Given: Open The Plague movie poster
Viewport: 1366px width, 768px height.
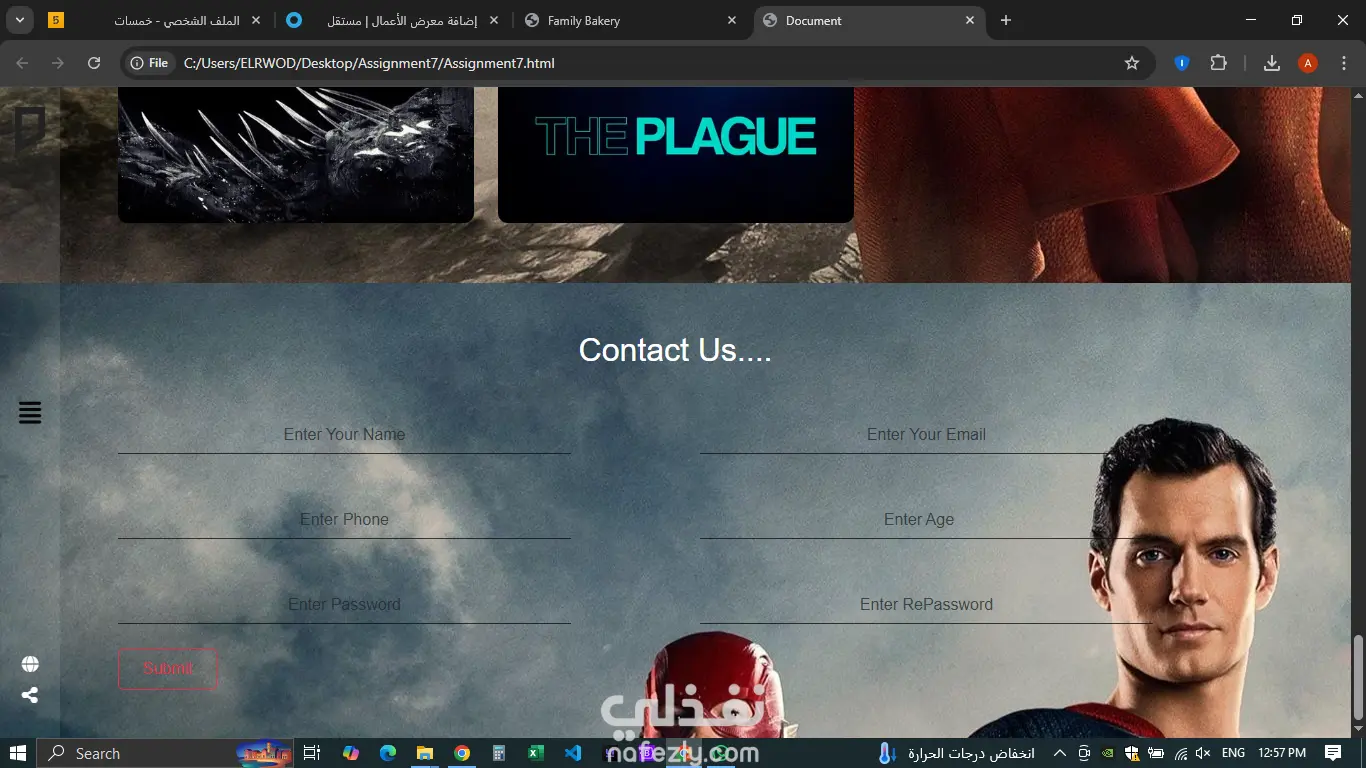Looking at the screenshot, I should click(676, 154).
